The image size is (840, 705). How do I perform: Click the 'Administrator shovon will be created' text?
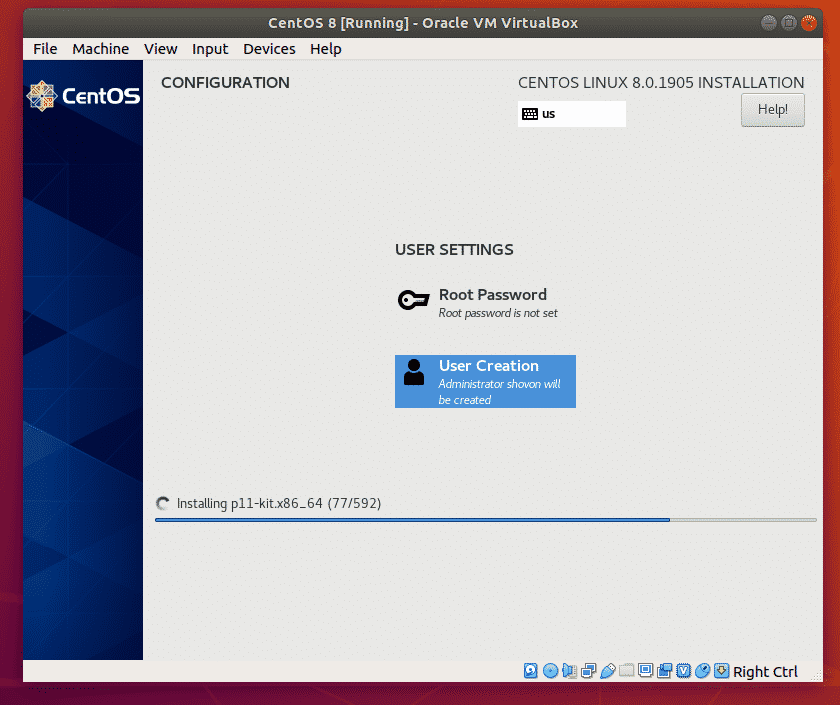(x=499, y=392)
